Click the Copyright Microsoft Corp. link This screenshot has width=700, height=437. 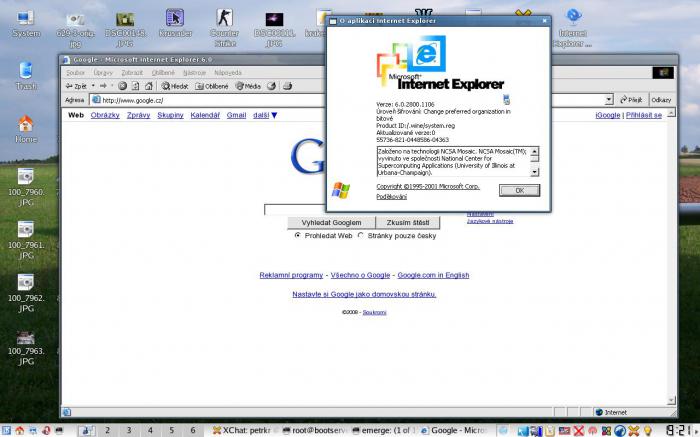428,187
